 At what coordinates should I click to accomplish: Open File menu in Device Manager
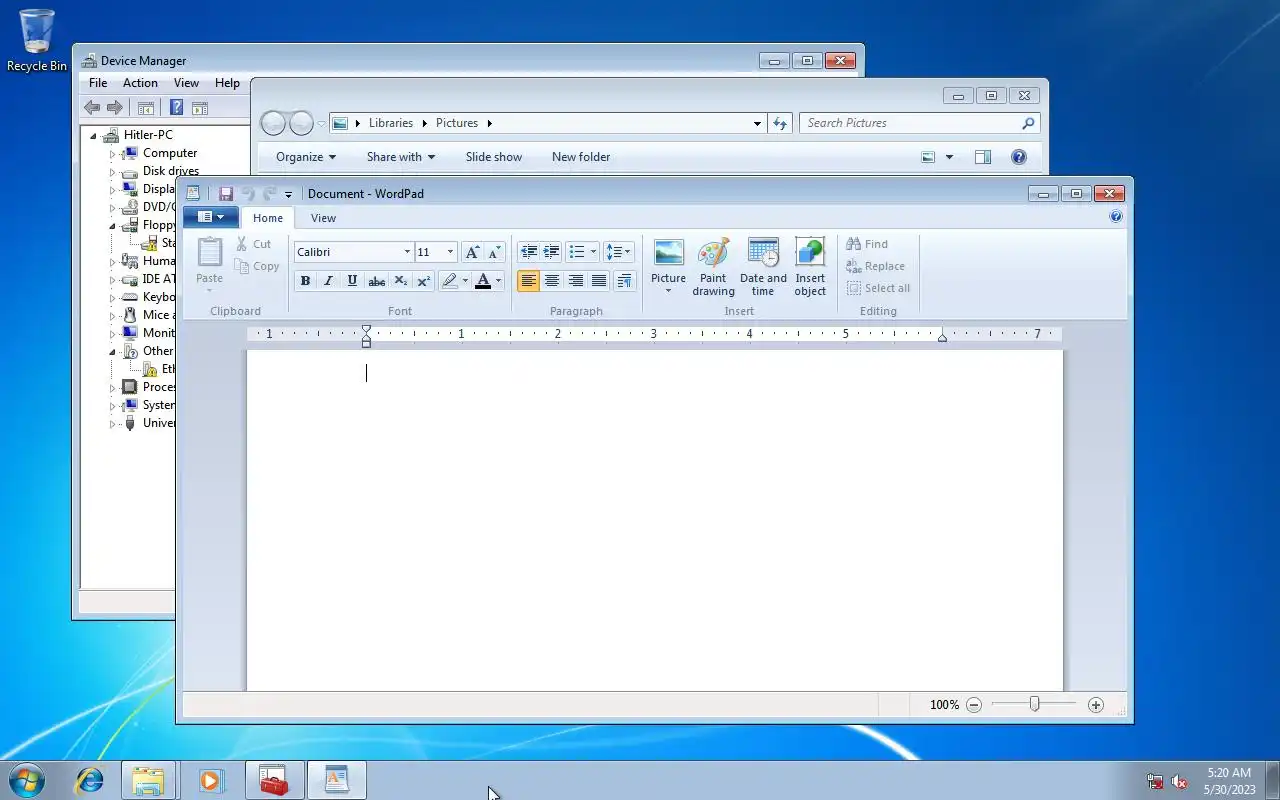point(98,83)
